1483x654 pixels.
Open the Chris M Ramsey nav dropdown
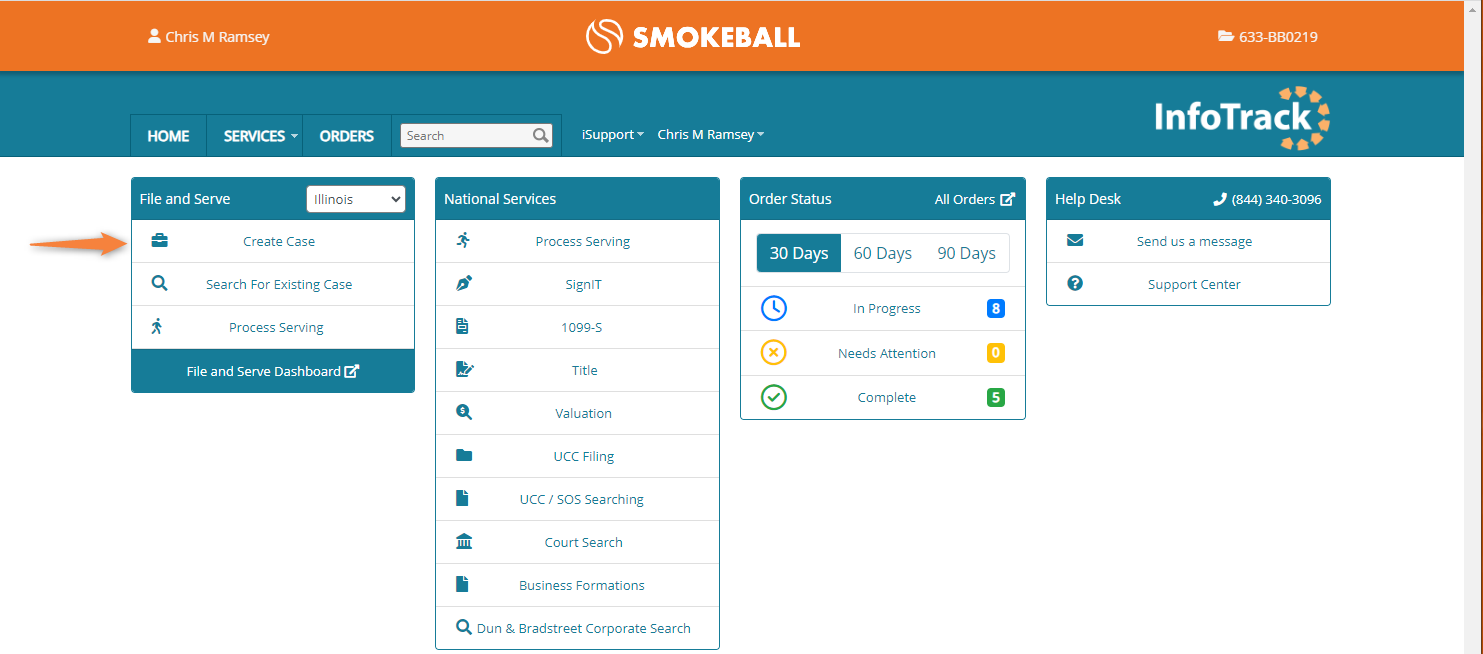[711, 135]
